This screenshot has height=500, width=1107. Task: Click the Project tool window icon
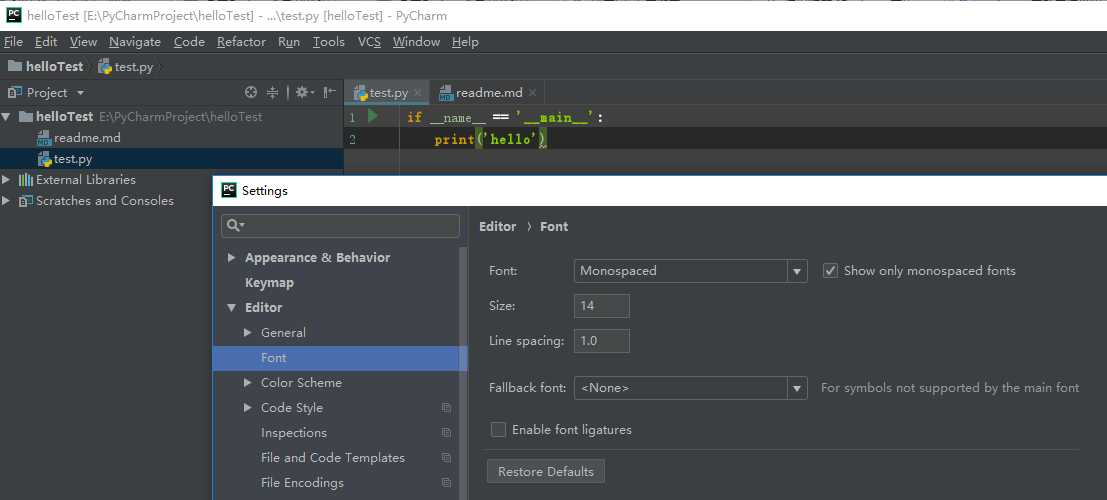pyautogui.click(x=15, y=93)
